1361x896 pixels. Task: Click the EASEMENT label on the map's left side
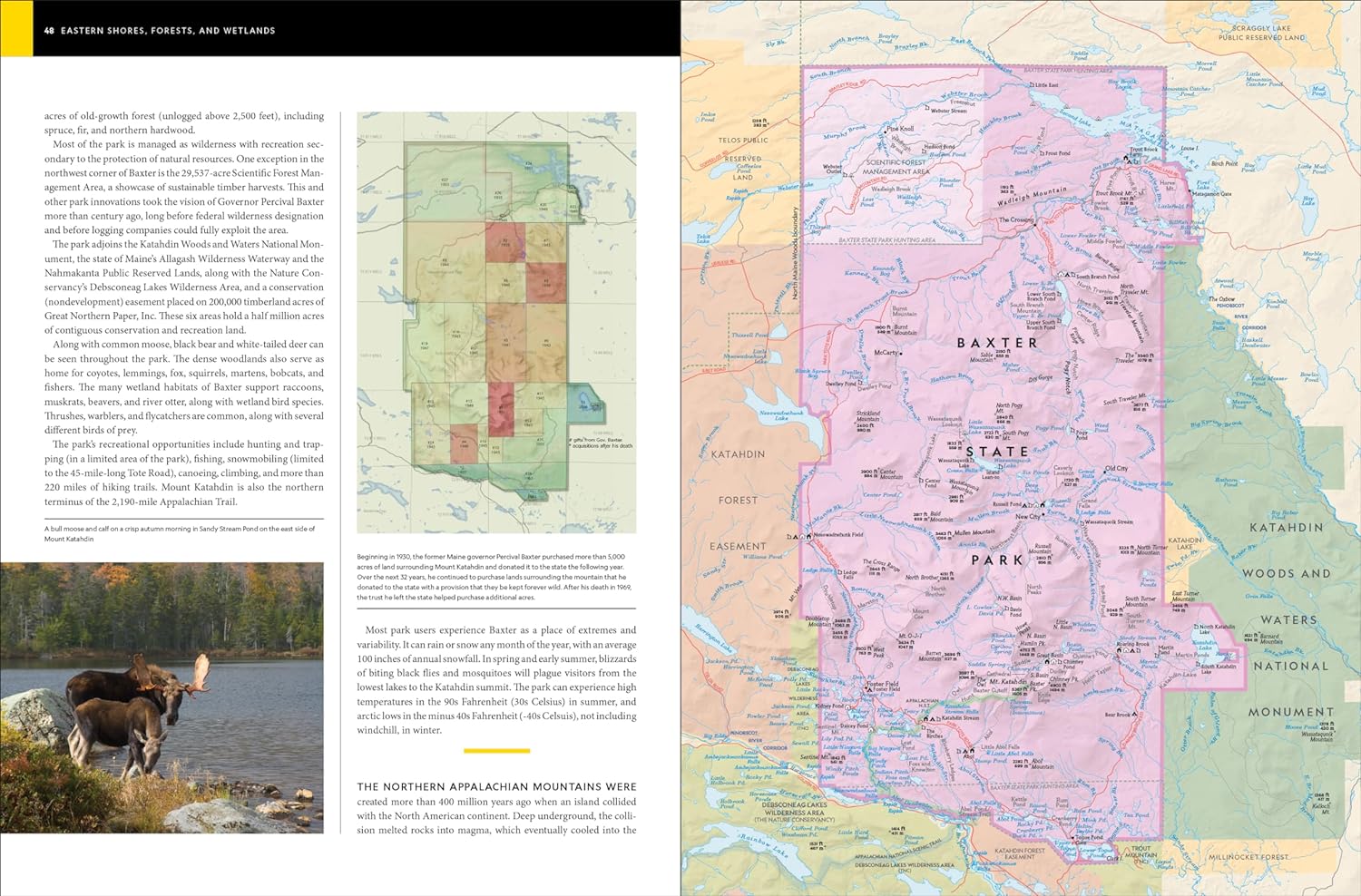pos(738,546)
